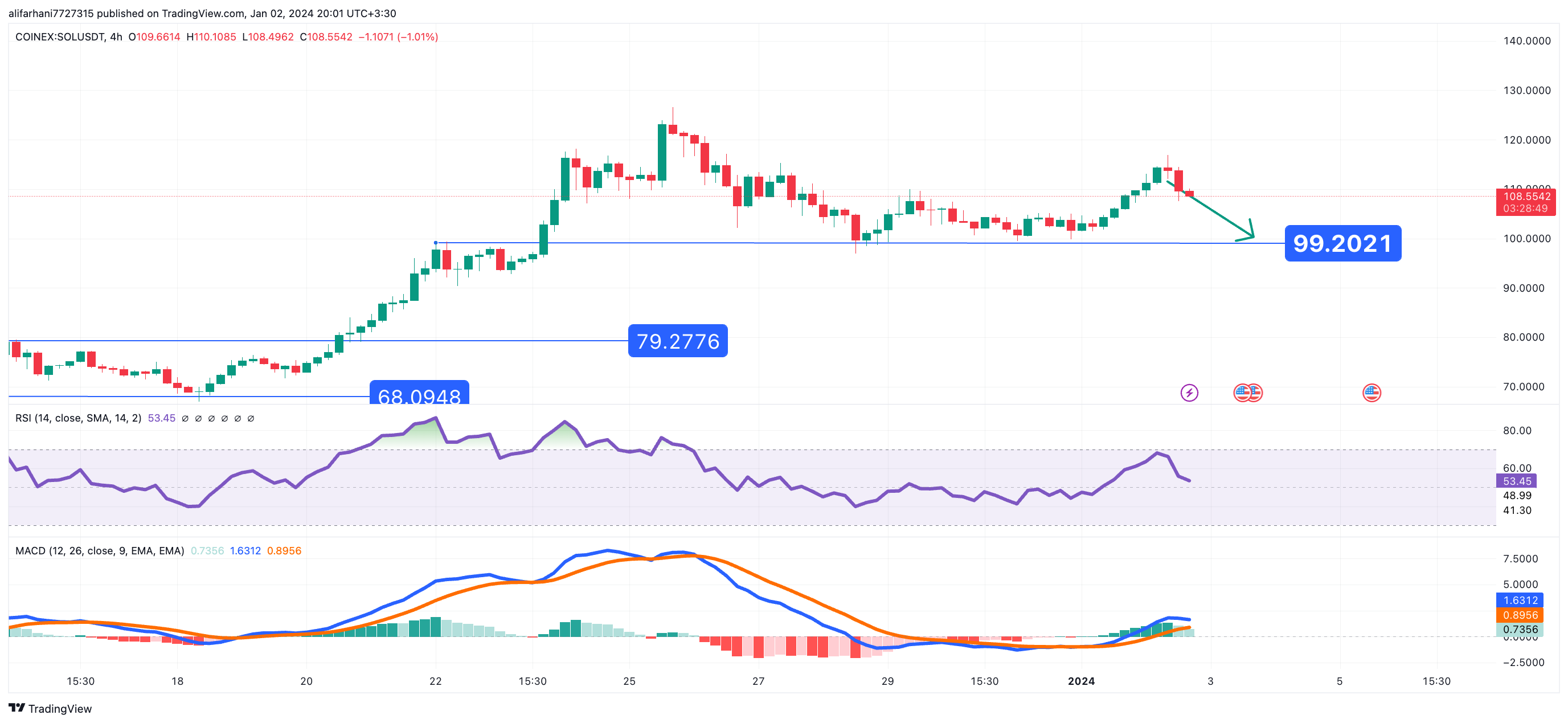Click the first ∅ symbol in RSI legend

point(185,418)
